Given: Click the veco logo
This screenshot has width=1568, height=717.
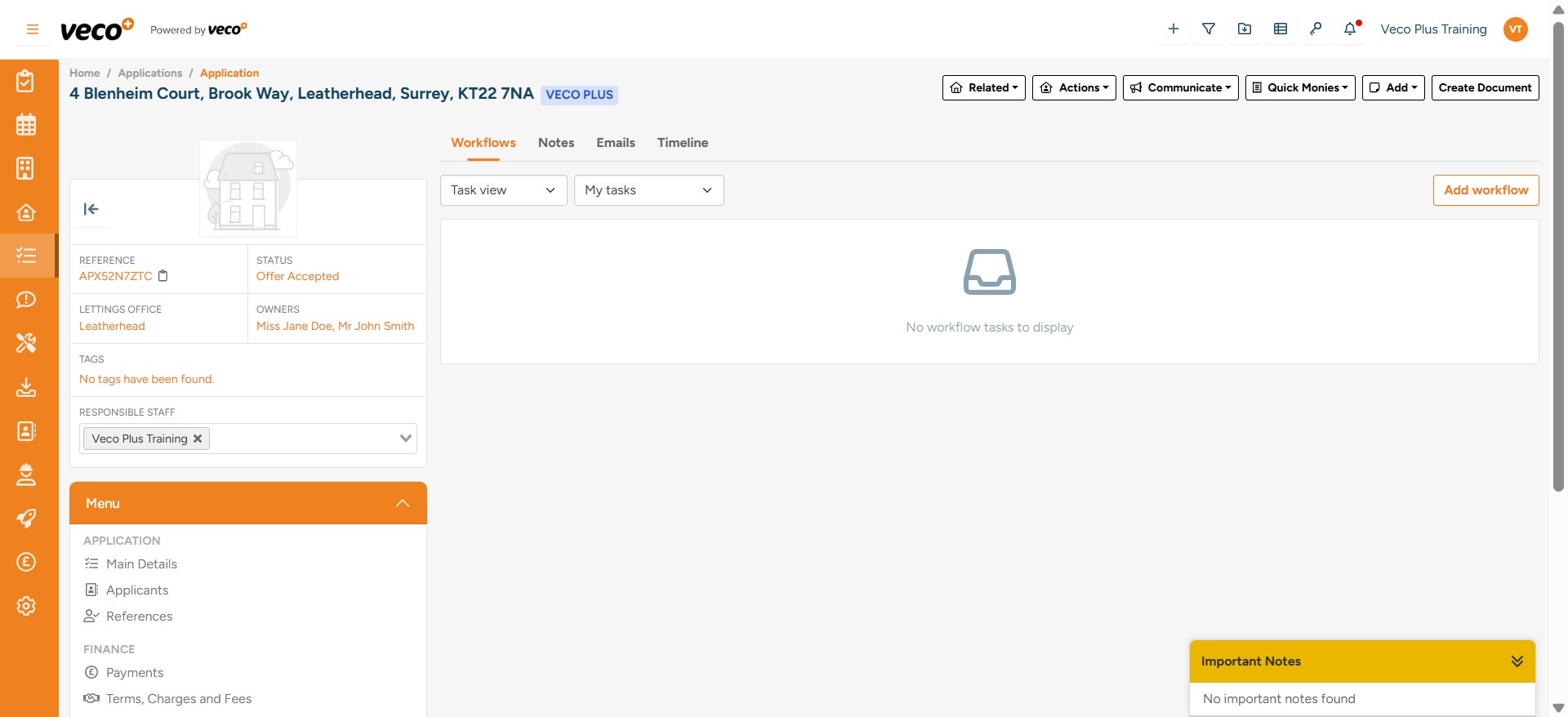Looking at the screenshot, I should [96, 29].
